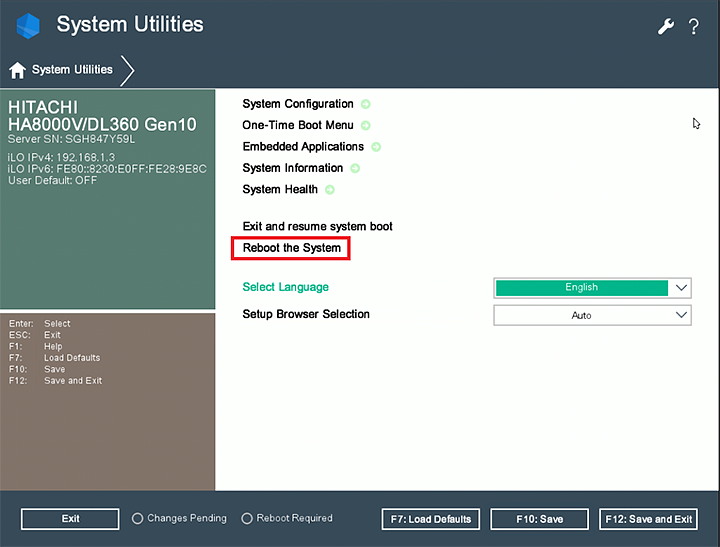The height and width of the screenshot is (547, 720).
Task: Click F12: Save and Exit button
Action: point(648,519)
